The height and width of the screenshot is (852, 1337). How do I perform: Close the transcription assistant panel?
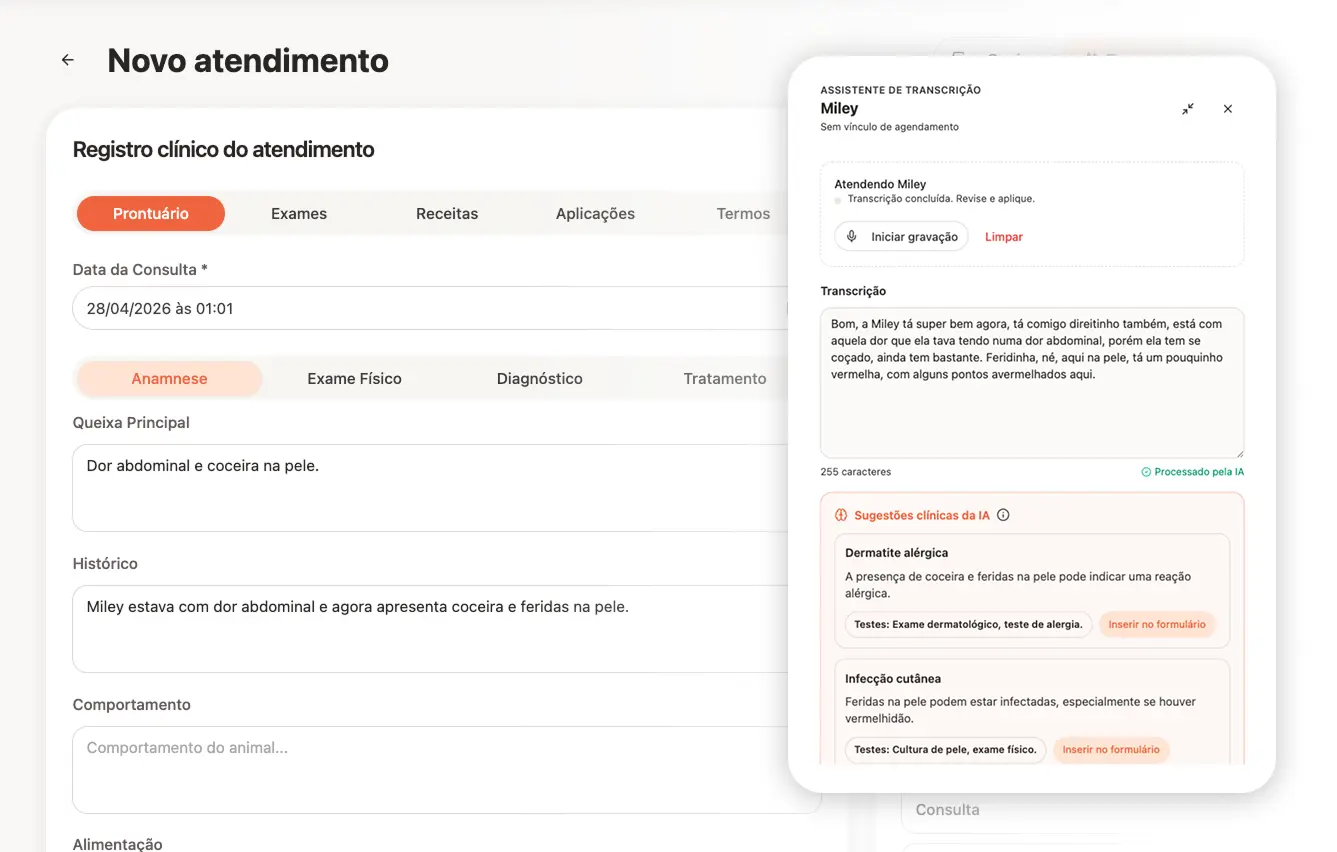point(1228,109)
